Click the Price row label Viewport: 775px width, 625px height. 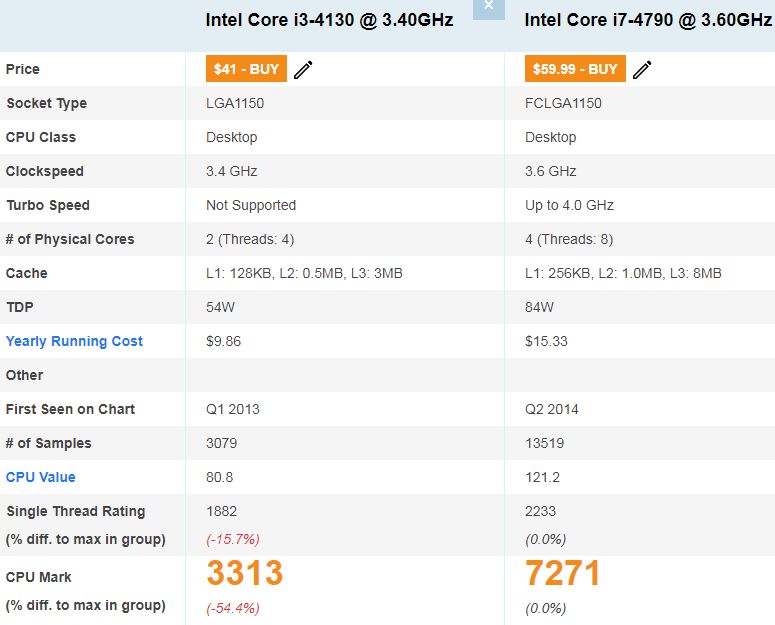[23, 69]
